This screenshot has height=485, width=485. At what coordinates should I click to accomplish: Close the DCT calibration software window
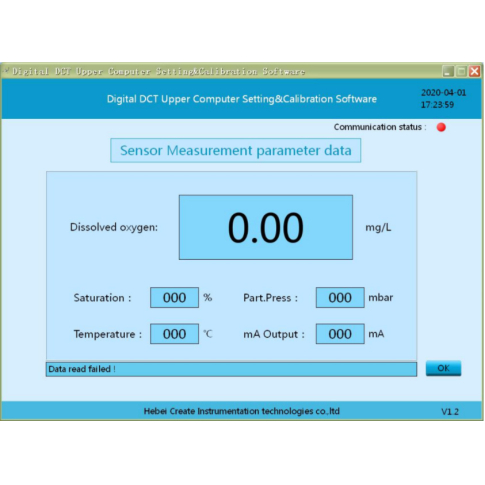click(475, 71)
